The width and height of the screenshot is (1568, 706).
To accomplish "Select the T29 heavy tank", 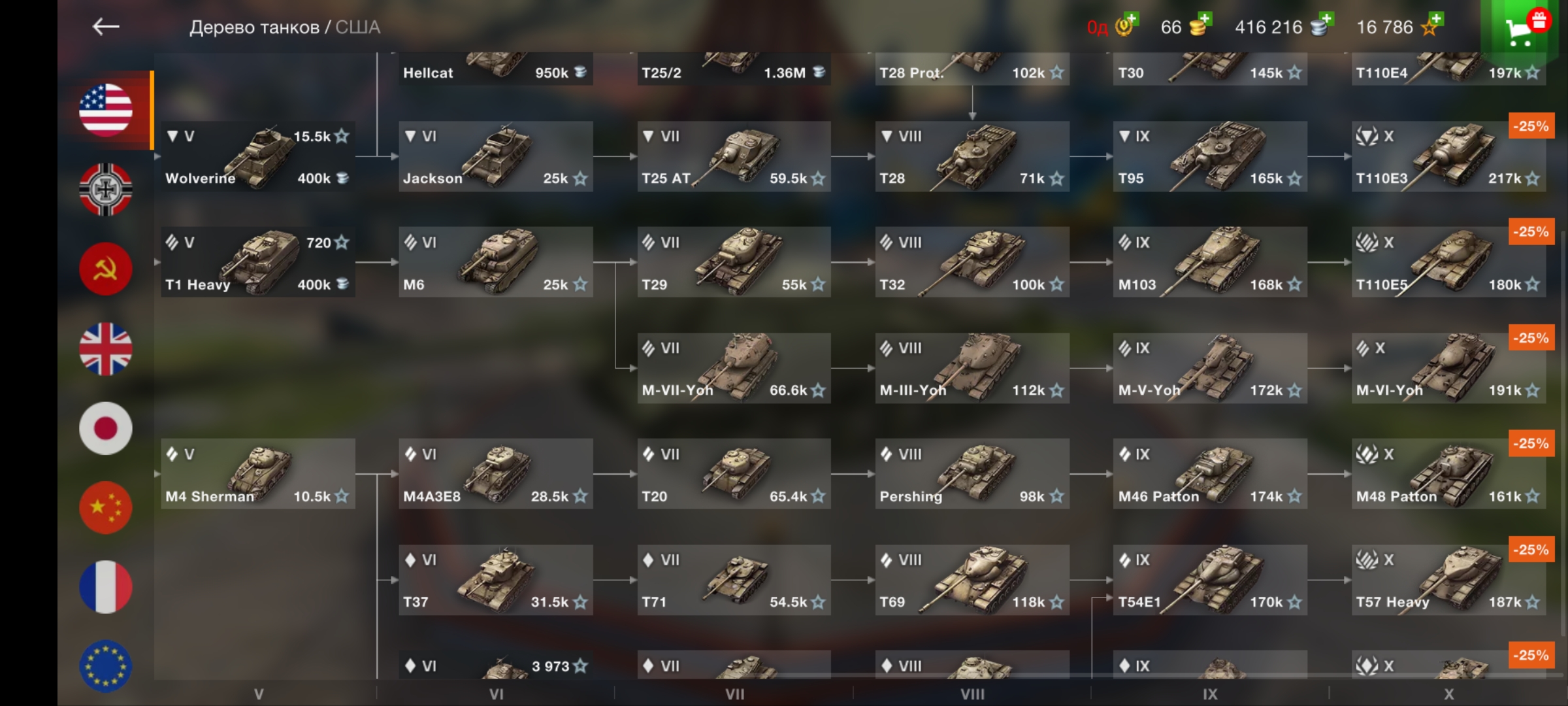I will [734, 262].
